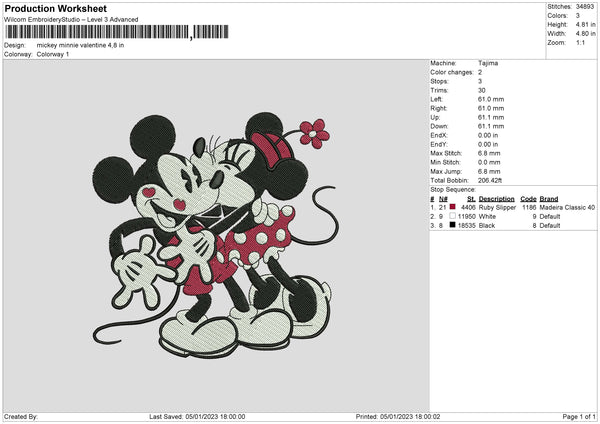Click the 'Color changes:' label

point(452,72)
